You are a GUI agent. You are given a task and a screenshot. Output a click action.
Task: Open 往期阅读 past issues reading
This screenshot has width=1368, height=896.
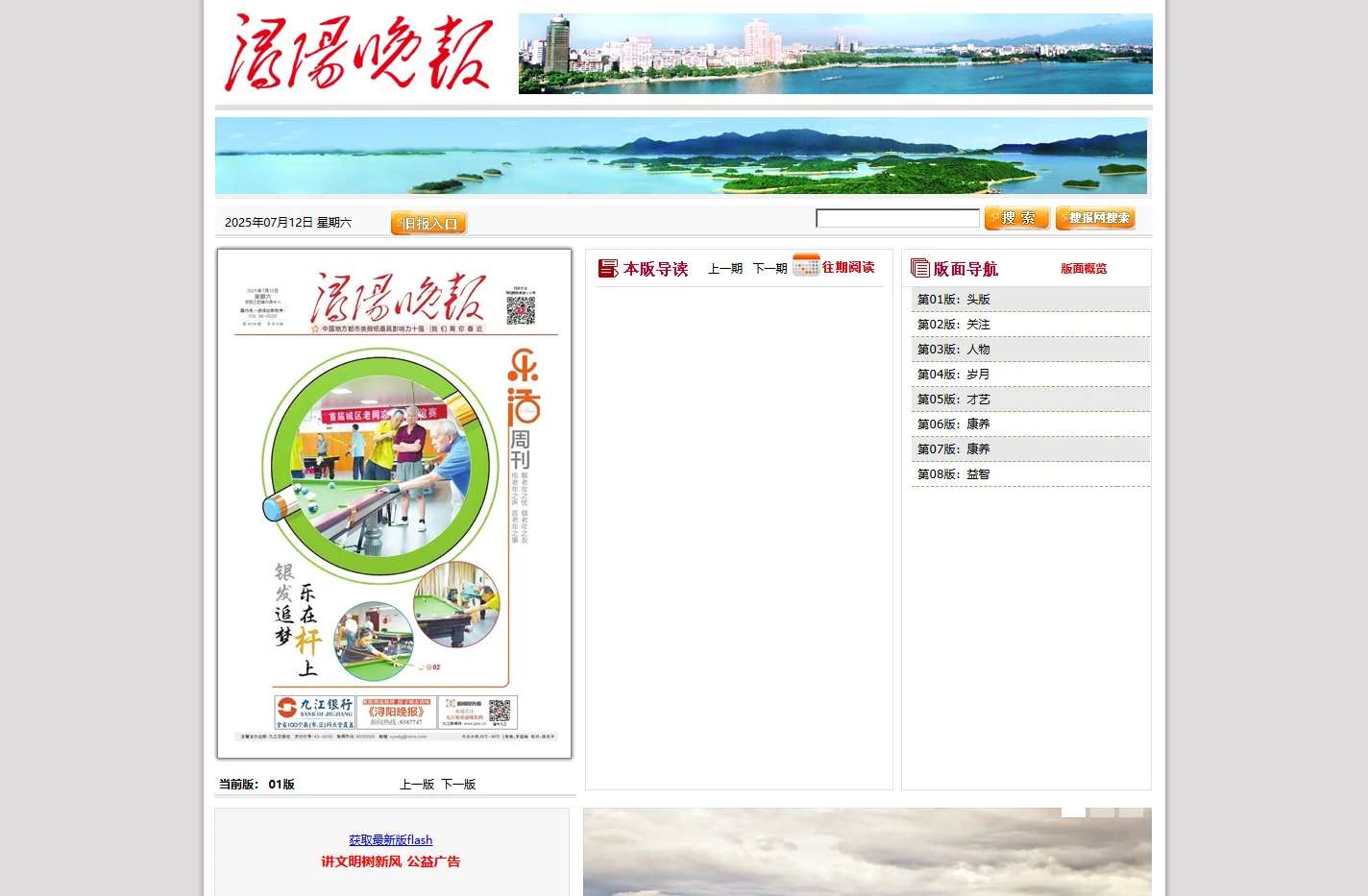(848, 267)
